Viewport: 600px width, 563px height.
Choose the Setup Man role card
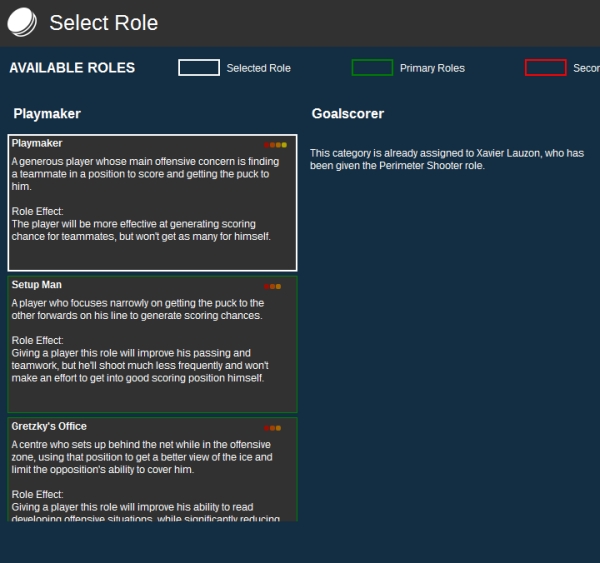coord(152,344)
